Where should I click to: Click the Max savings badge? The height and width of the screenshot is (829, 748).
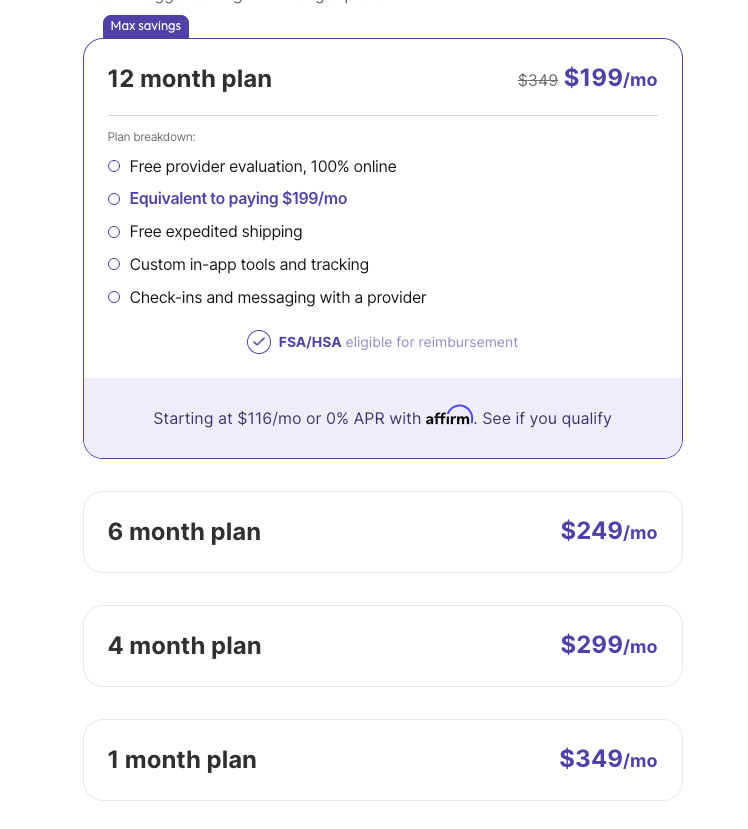[146, 26]
